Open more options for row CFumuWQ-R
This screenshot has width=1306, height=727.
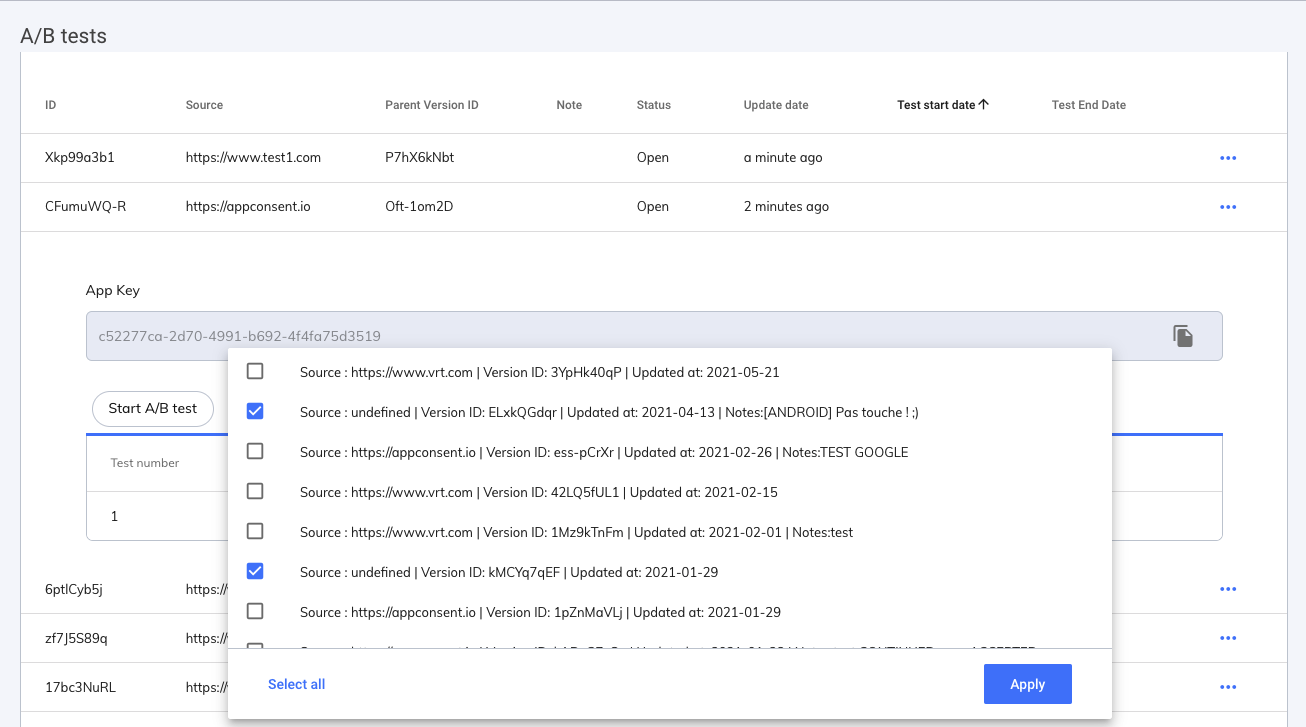(x=1228, y=207)
